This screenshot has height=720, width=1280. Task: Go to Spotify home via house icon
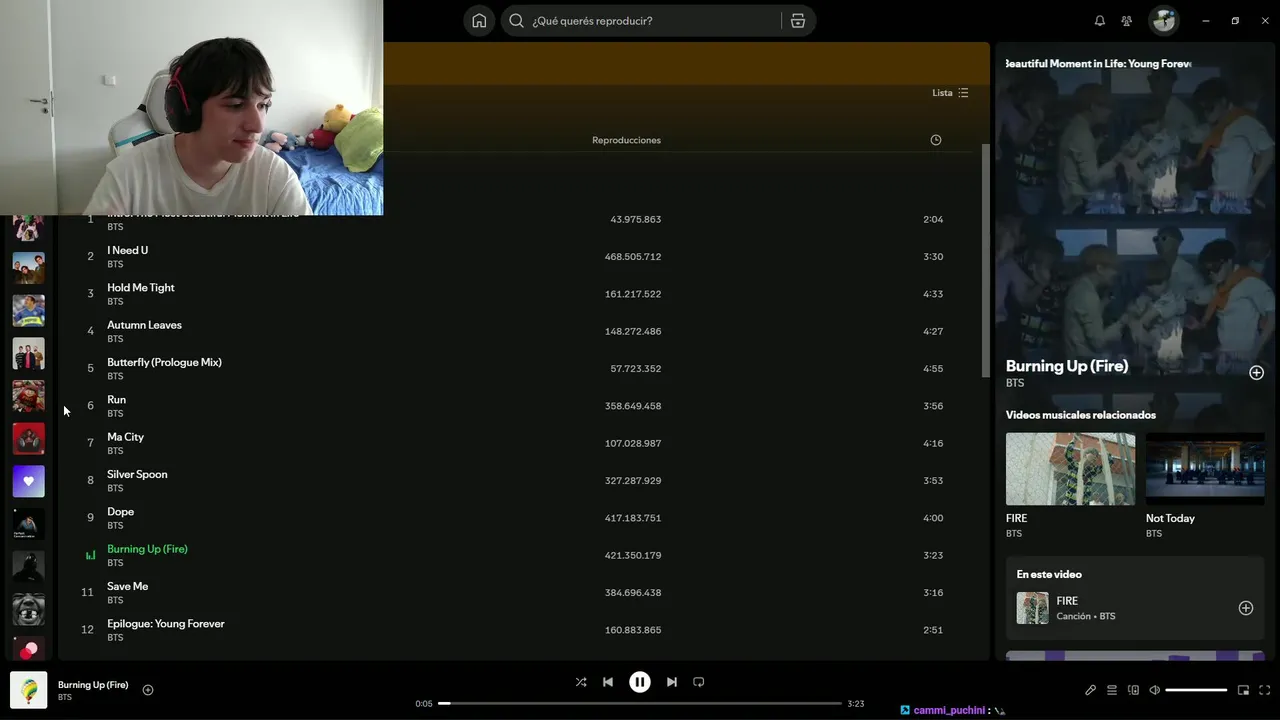[479, 20]
